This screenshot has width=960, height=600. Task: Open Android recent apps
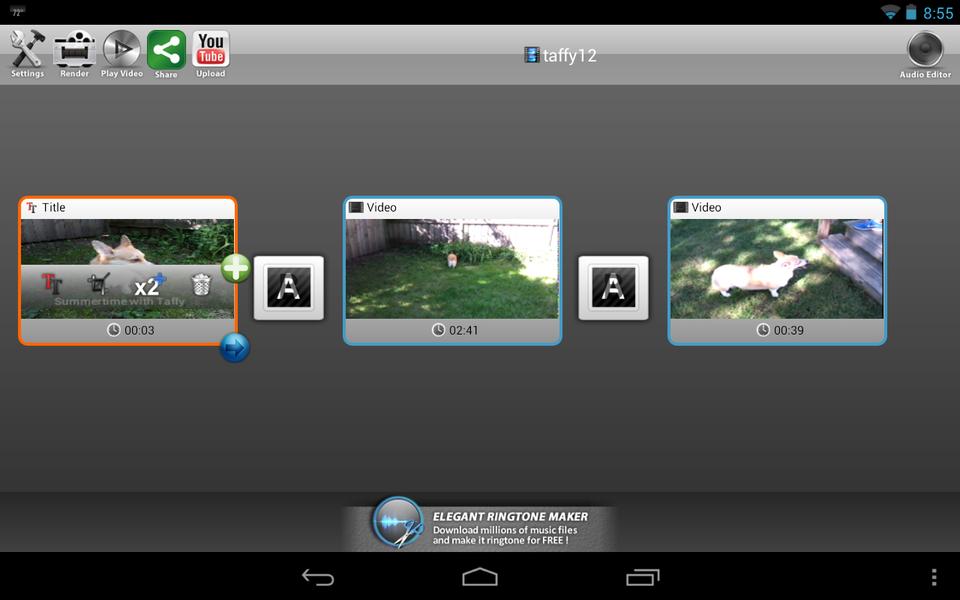point(642,577)
